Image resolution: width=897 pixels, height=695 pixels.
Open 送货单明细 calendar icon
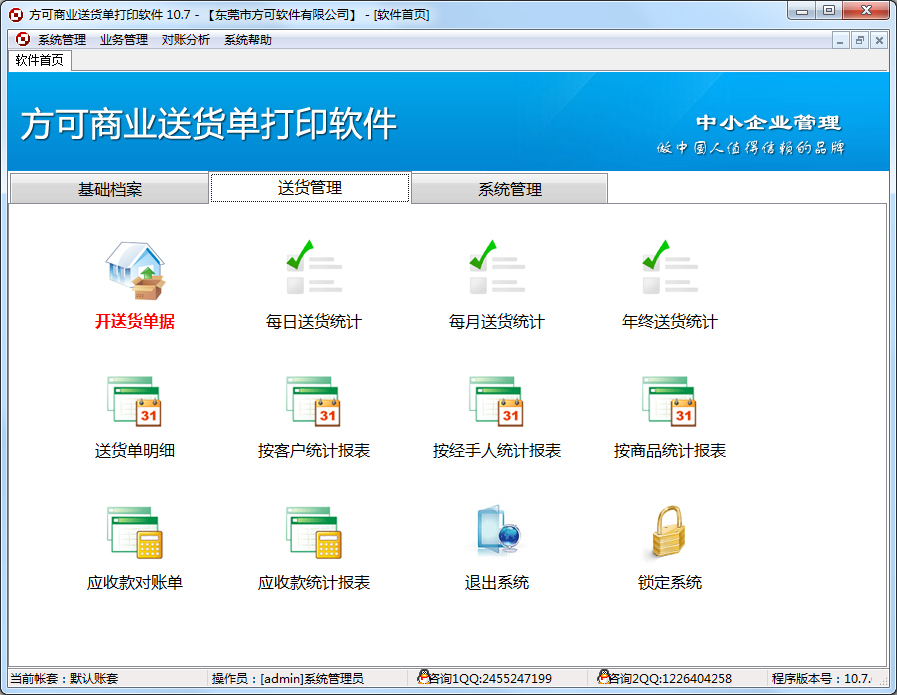point(135,402)
